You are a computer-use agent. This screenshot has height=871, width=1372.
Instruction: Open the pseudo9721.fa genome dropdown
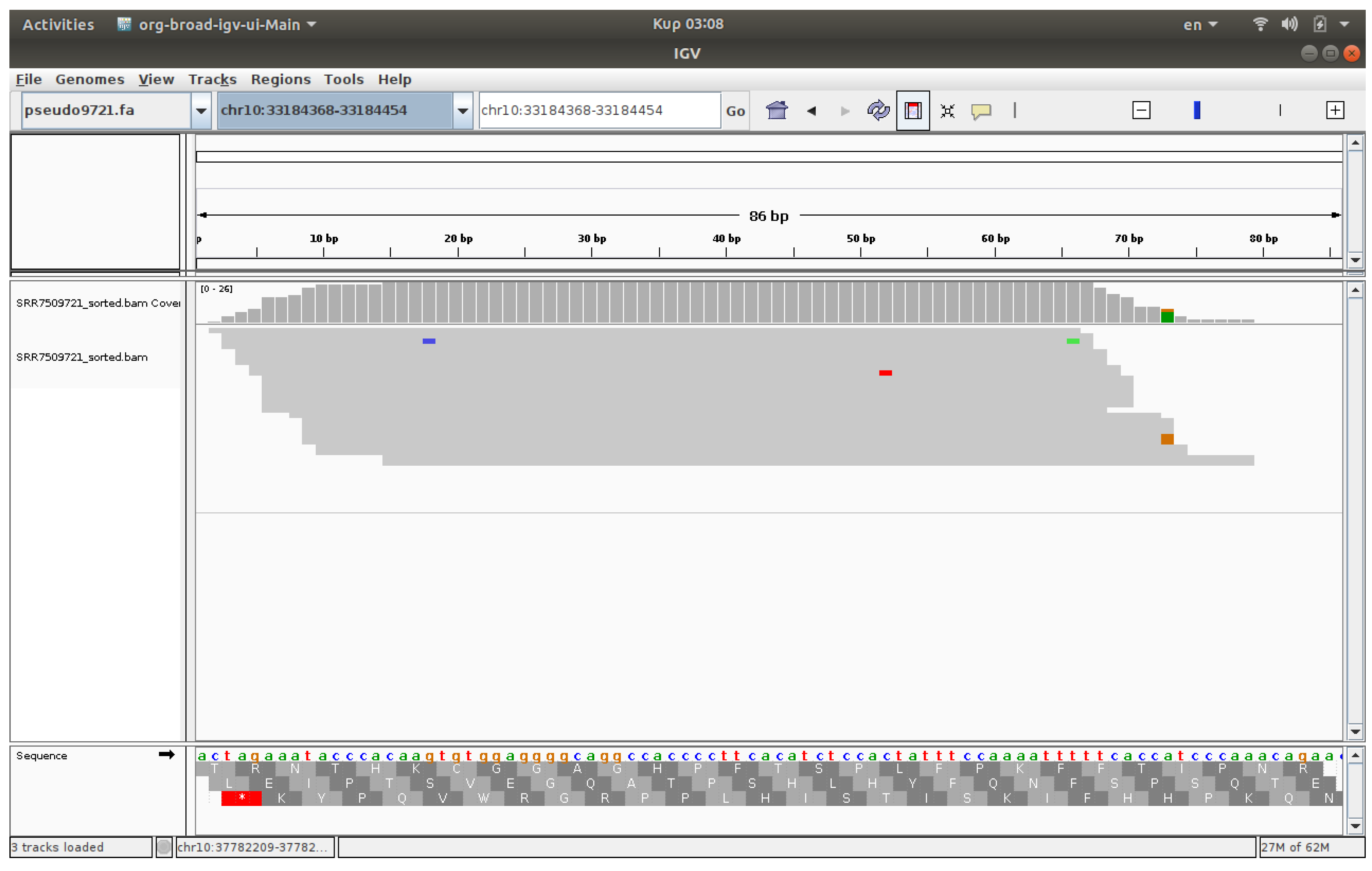pos(201,111)
